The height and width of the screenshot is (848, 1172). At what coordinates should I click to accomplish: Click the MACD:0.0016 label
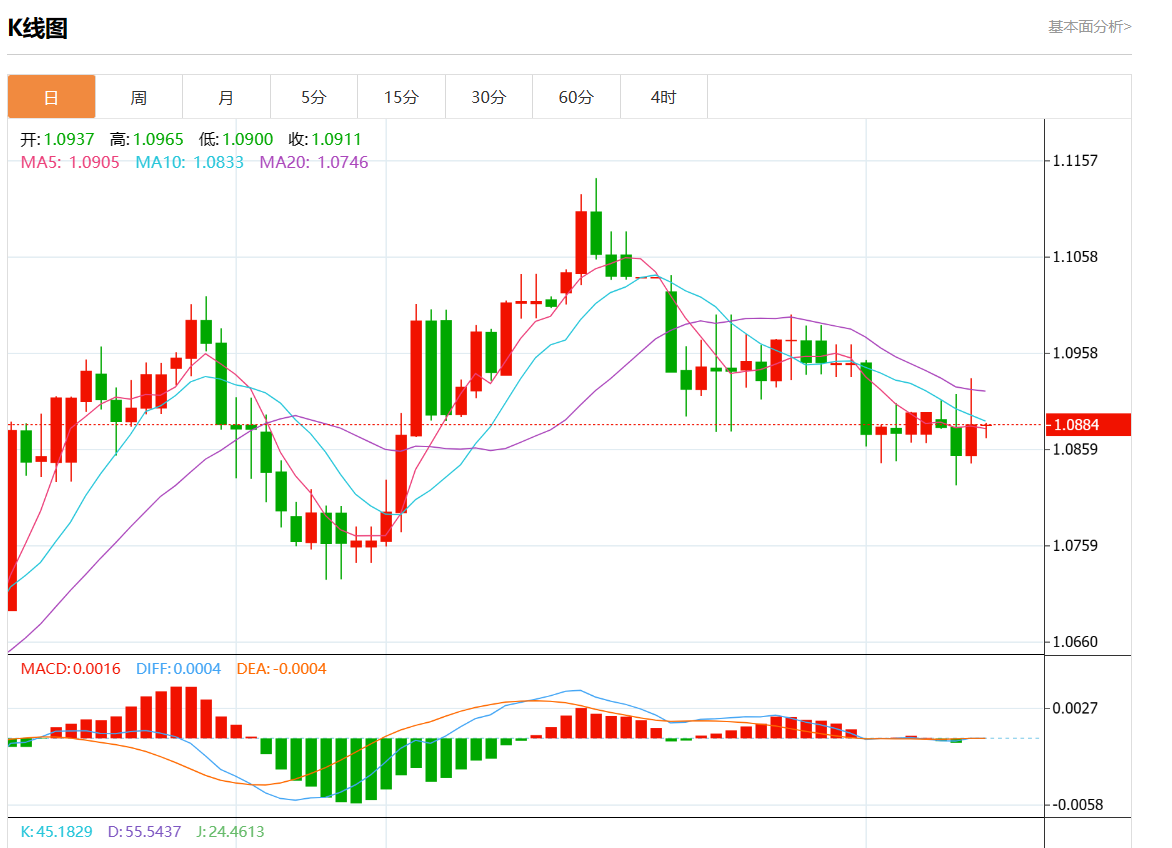click(70, 669)
